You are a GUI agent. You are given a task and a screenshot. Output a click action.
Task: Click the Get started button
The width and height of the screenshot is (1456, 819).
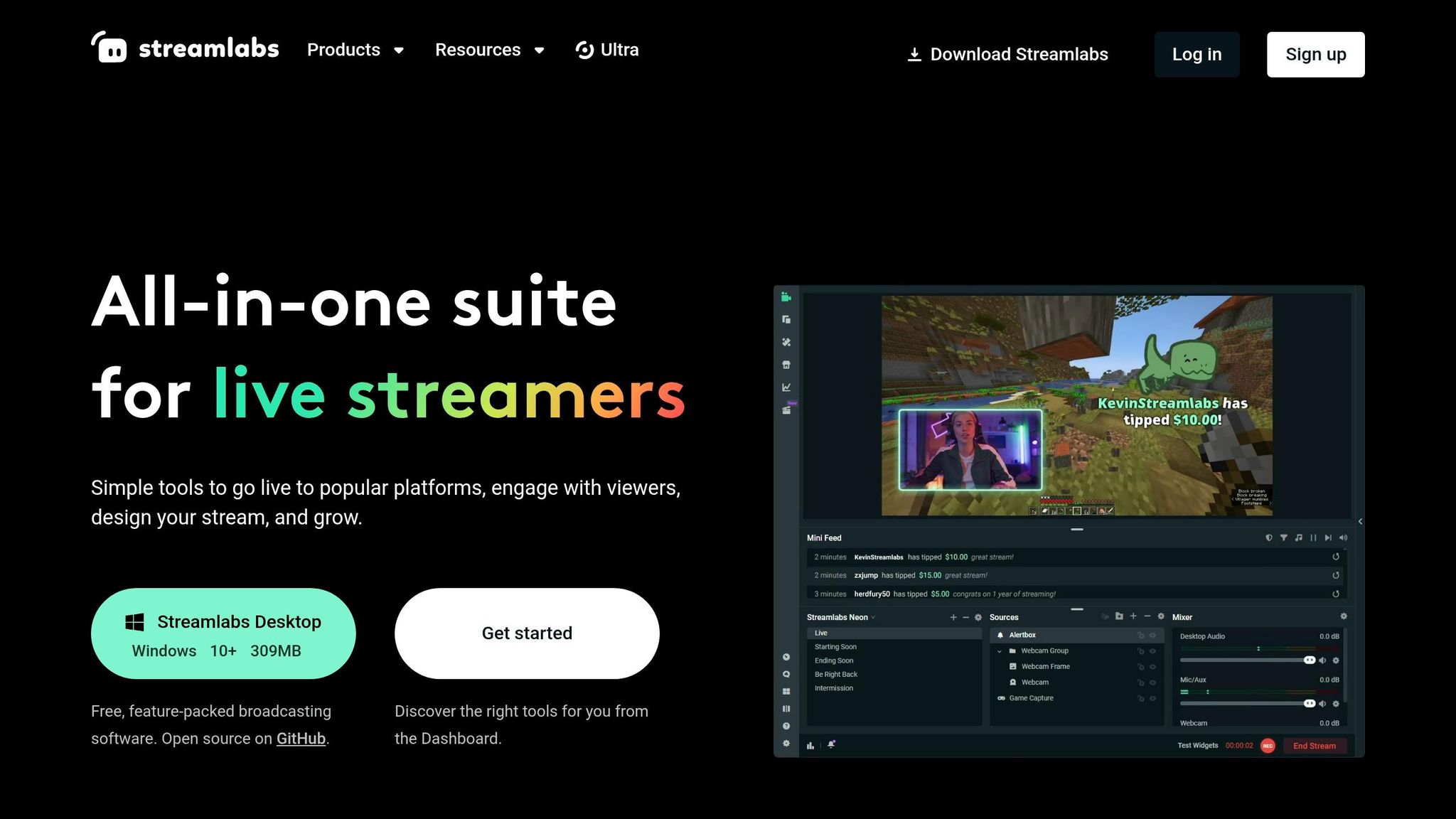coord(527,633)
